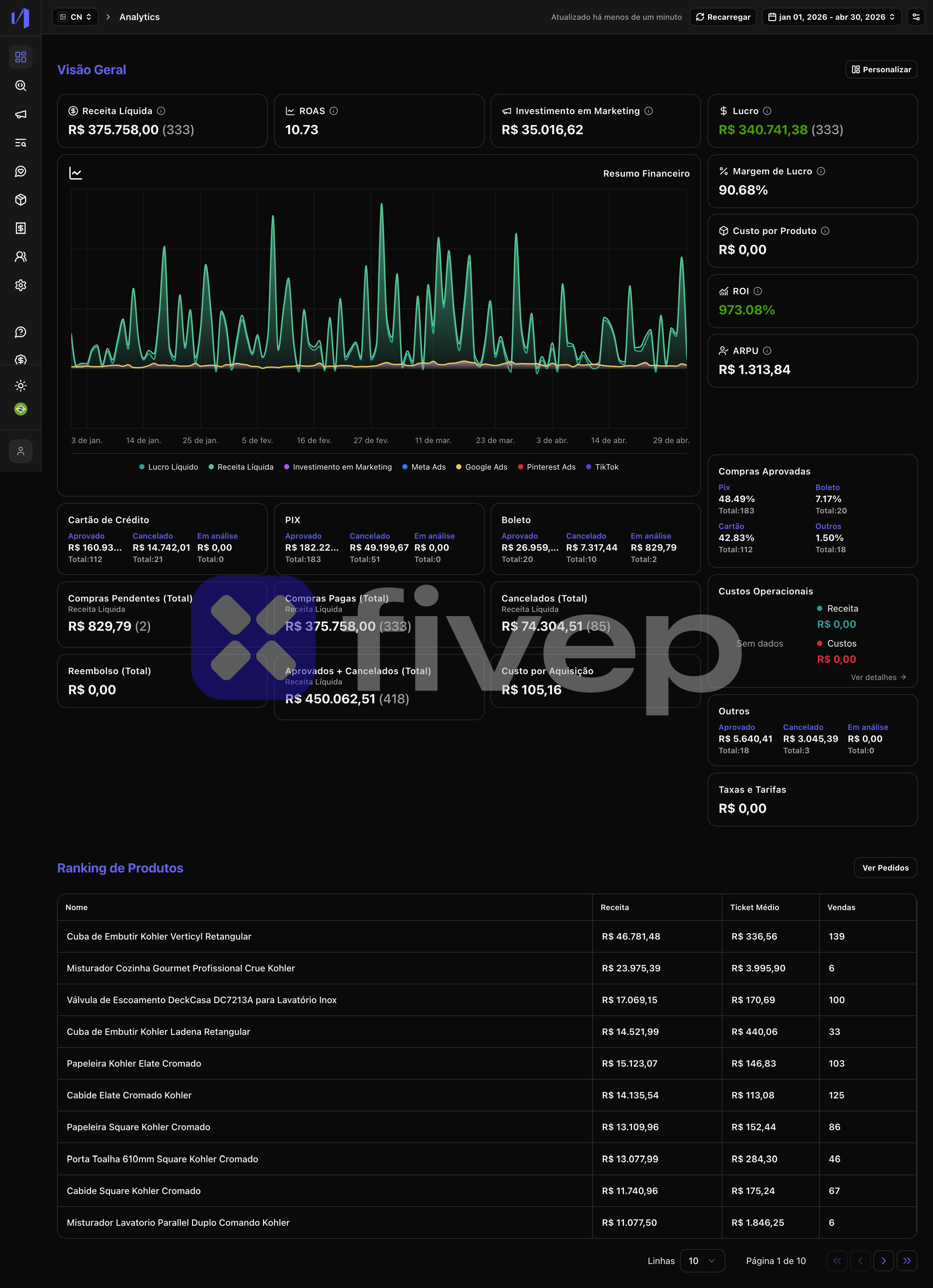The width and height of the screenshot is (933, 1288).
Task: Select row Válvula de Escoamento DeckCasa DC7213A
Action: click(487, 1000)
